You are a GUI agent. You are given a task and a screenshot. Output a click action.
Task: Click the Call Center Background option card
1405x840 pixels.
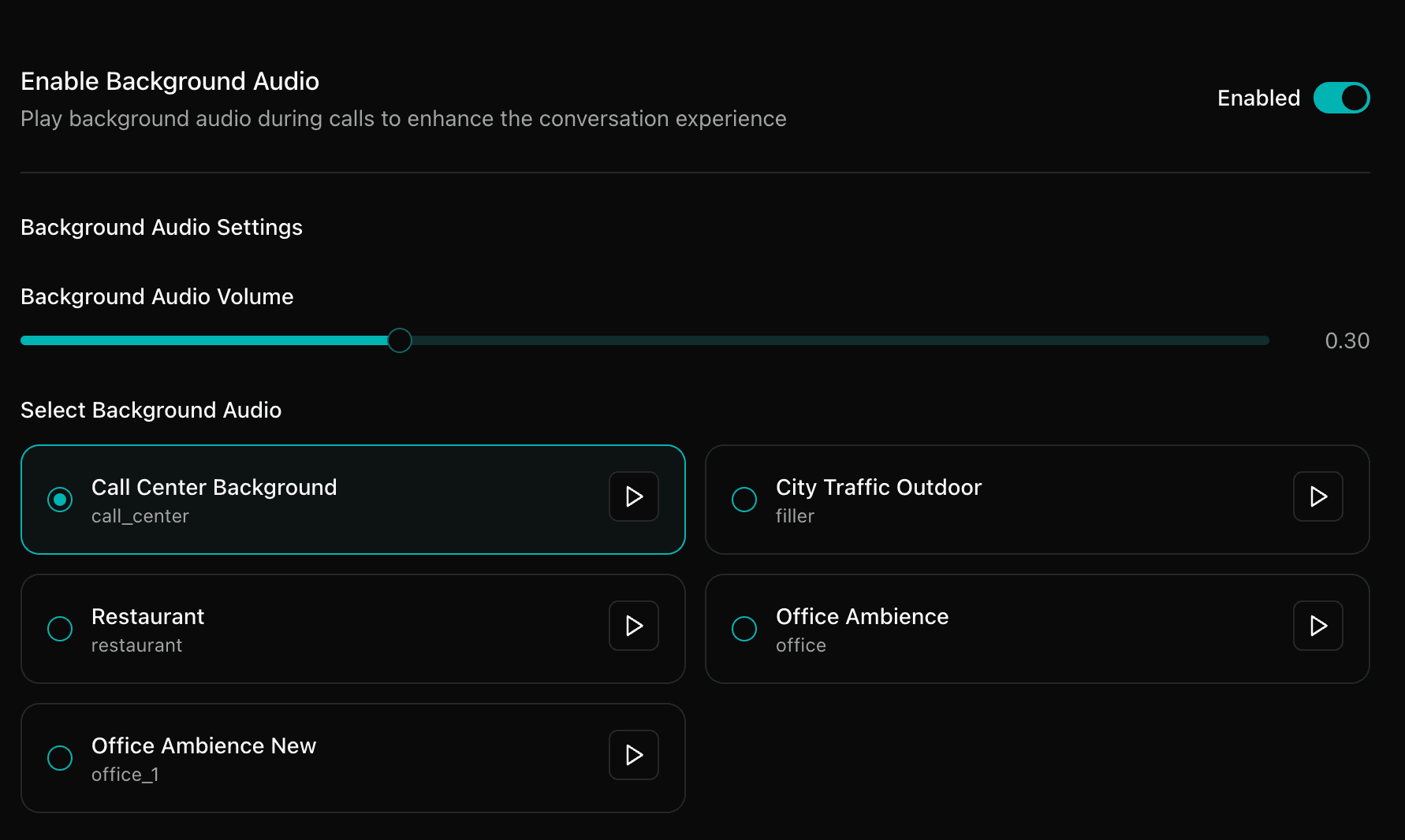[x=315, y=500]
